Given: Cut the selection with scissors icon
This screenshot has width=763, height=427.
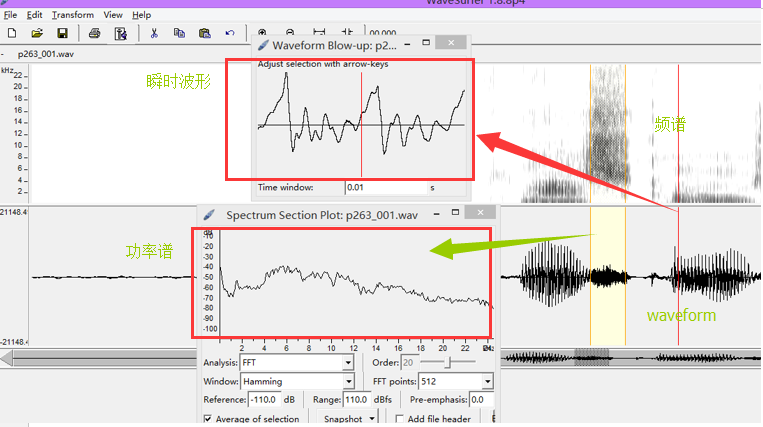Looking at the screenshot, I should click(154, 33).
